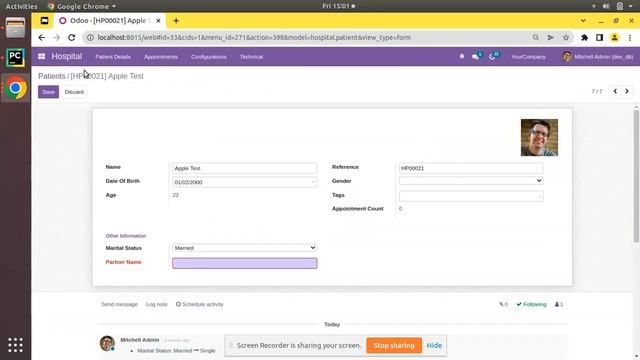Open new Chrome tab
This screenshot has width=640, height=360.
176,20
